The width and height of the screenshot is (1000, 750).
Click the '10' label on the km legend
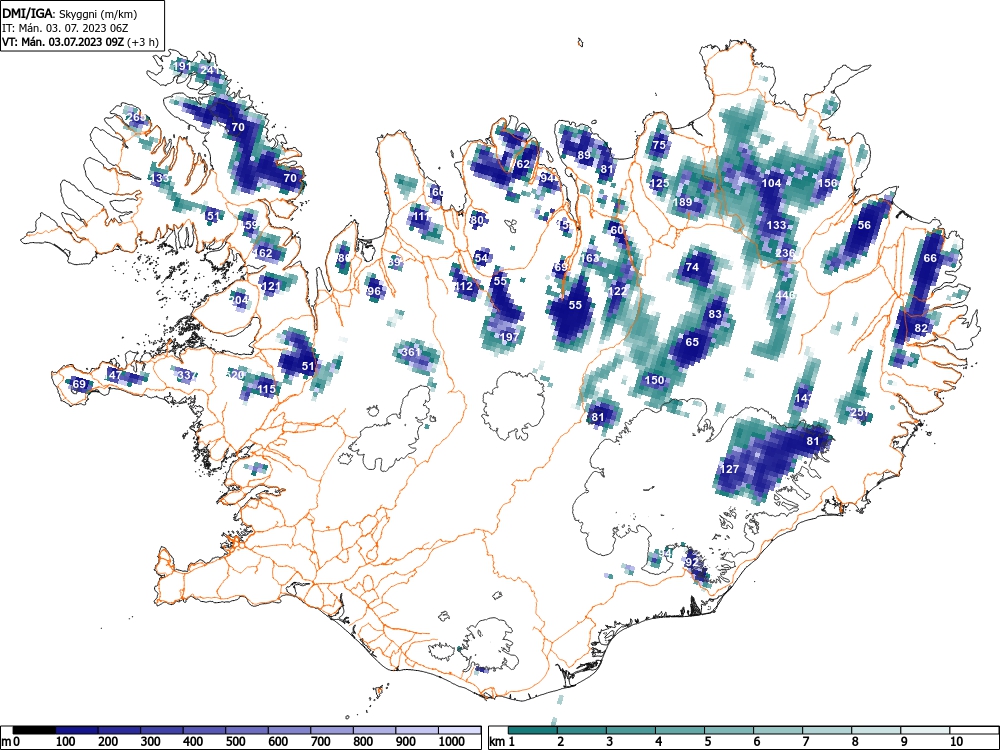tap(956, 742)
